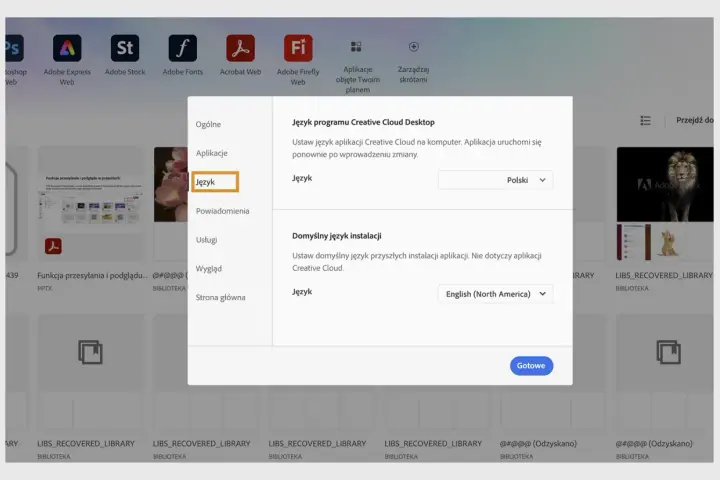
Task: Switch to the Usługi settings tab
Action: 206,240
